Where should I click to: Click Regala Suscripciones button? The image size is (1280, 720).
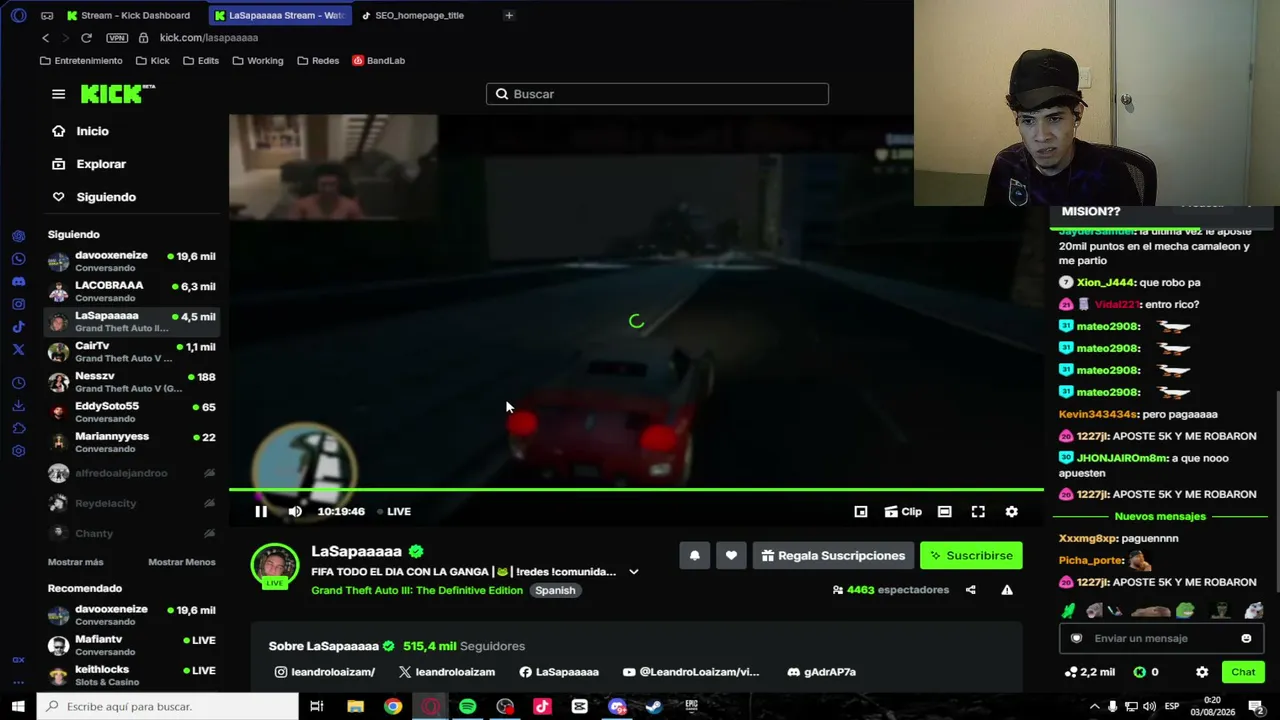[x=834, y=556]
